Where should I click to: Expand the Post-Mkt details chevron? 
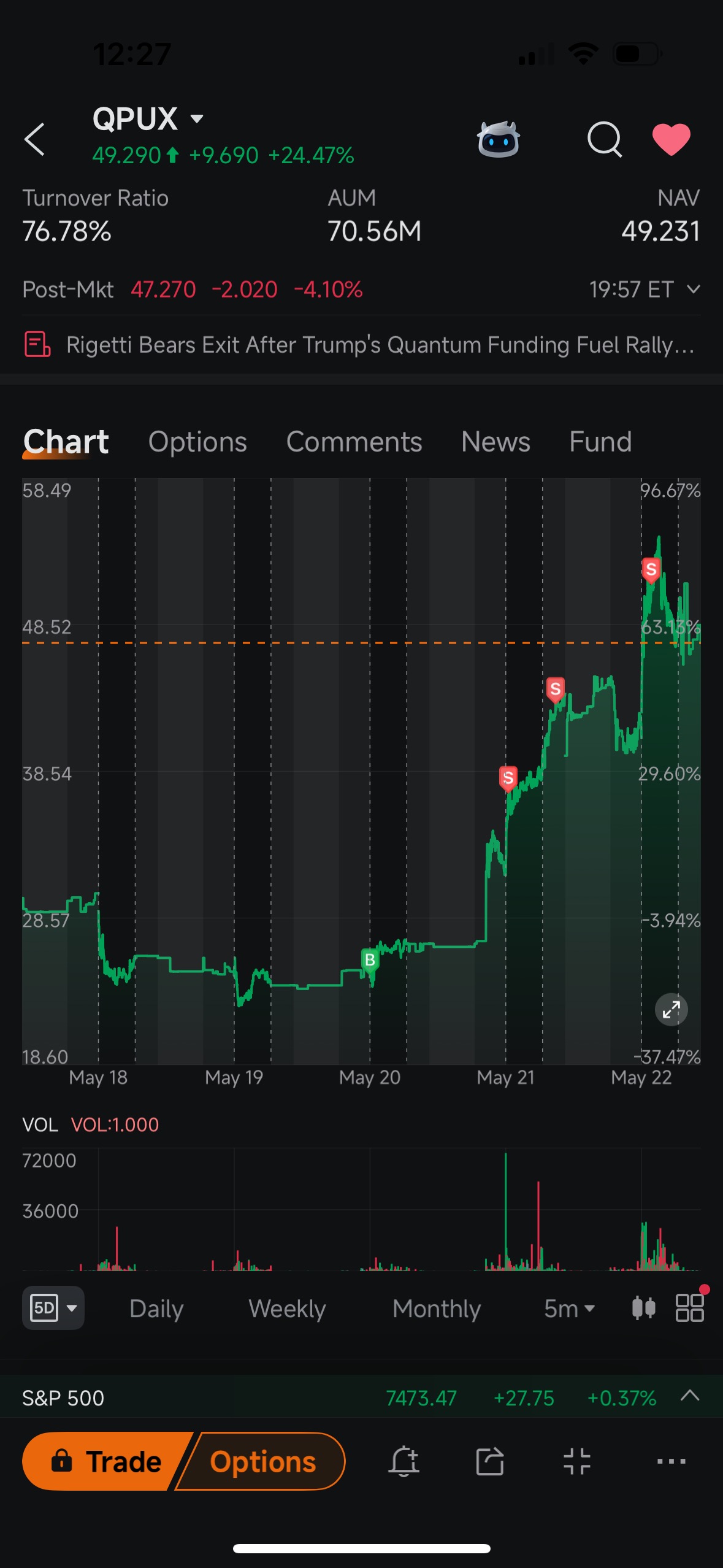click(693, 289)
